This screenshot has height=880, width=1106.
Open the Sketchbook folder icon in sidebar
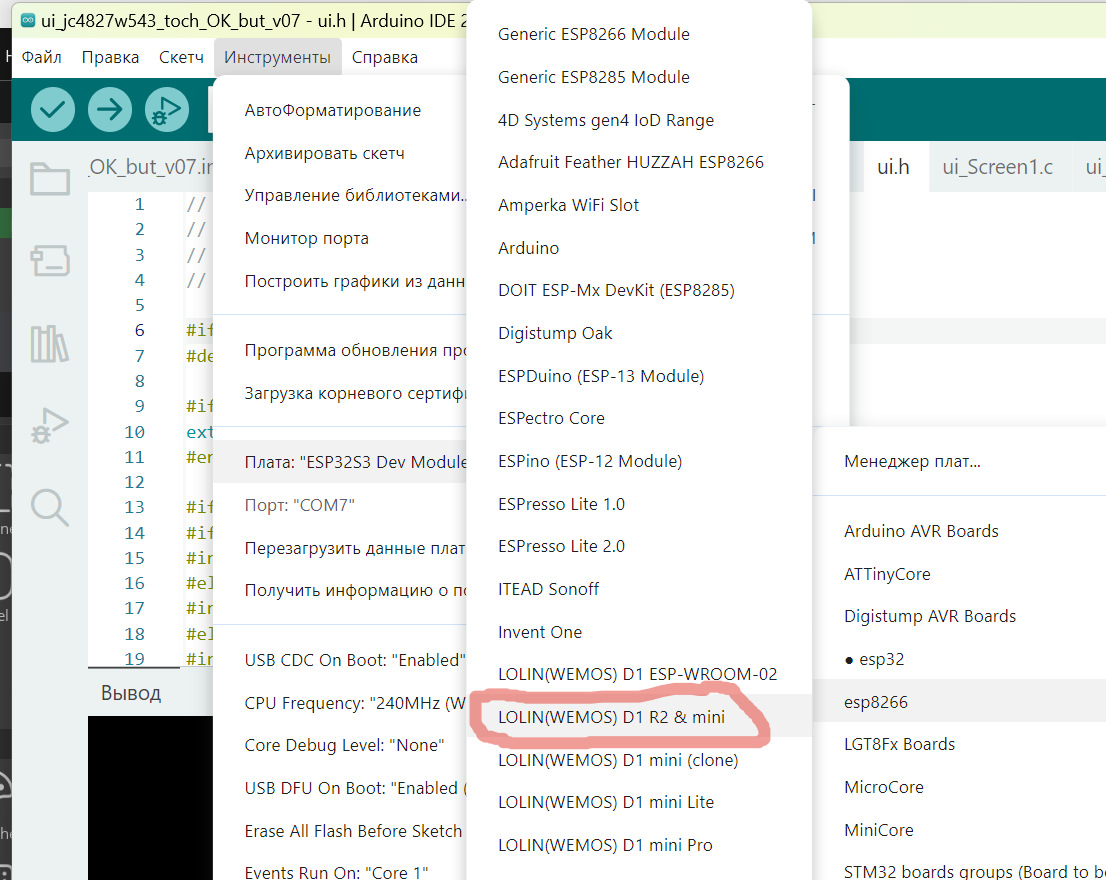tap(49, 180)
